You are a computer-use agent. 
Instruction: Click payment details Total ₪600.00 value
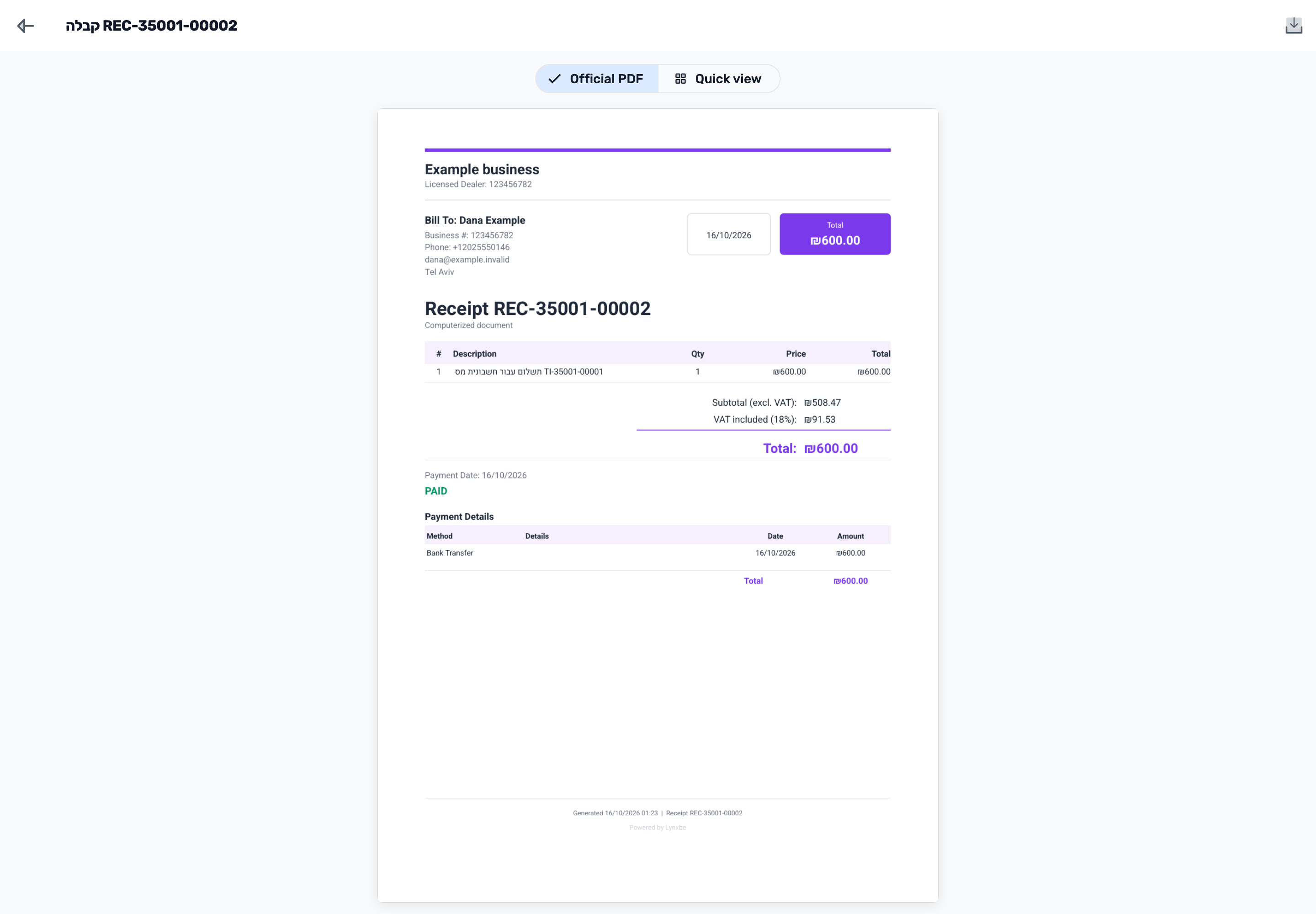point(850,581)
